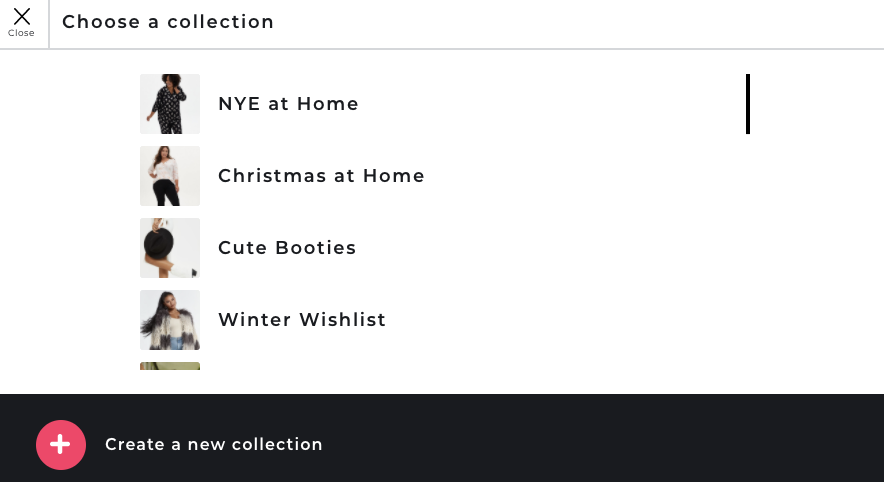Select the Winter Wishlist fur coat thumbnail
Image resolution: width=884 pixels, height=482 pixels.
click(x=170, y=320)
